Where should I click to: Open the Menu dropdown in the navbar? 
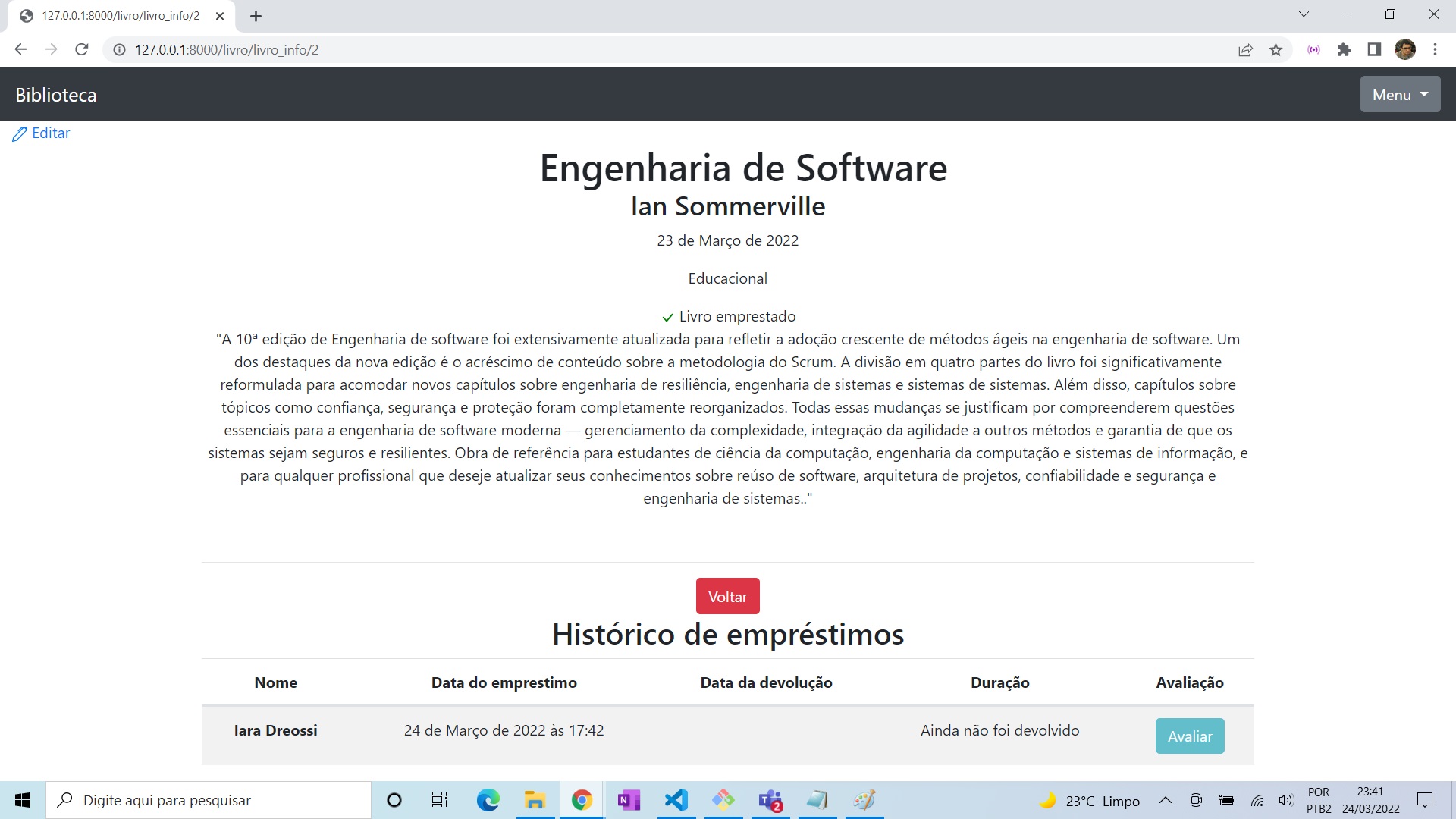coord(1400,94)
